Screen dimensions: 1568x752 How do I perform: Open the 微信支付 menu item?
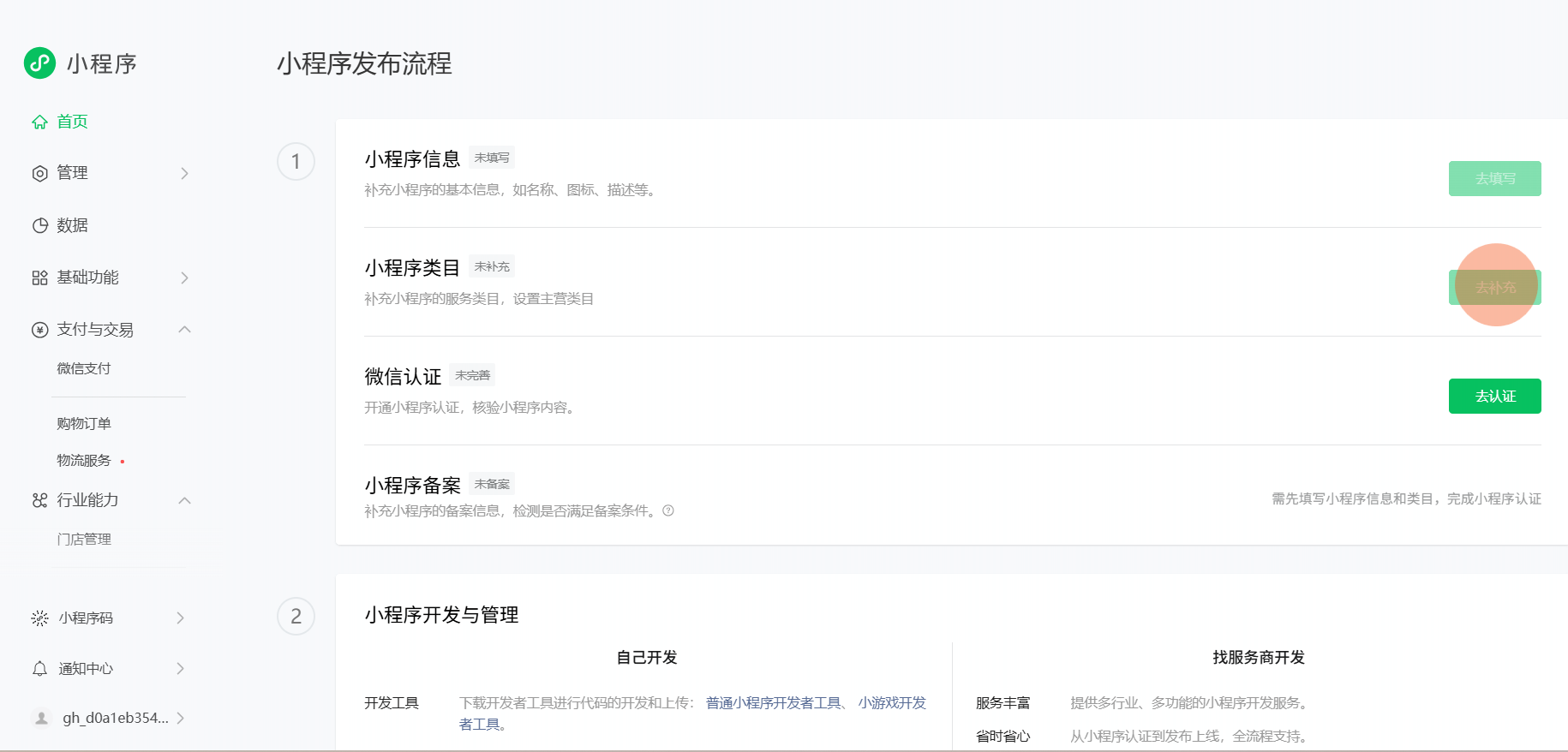84,369
